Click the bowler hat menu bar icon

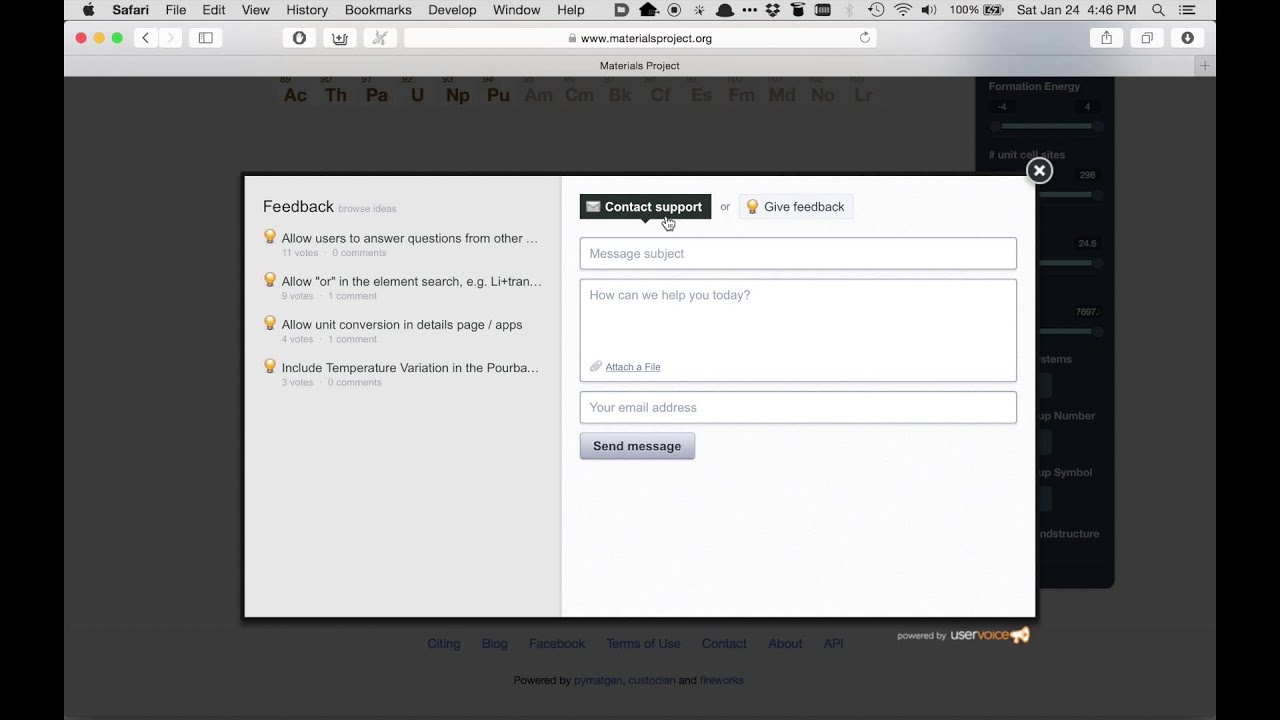click(x=725, y=10)
